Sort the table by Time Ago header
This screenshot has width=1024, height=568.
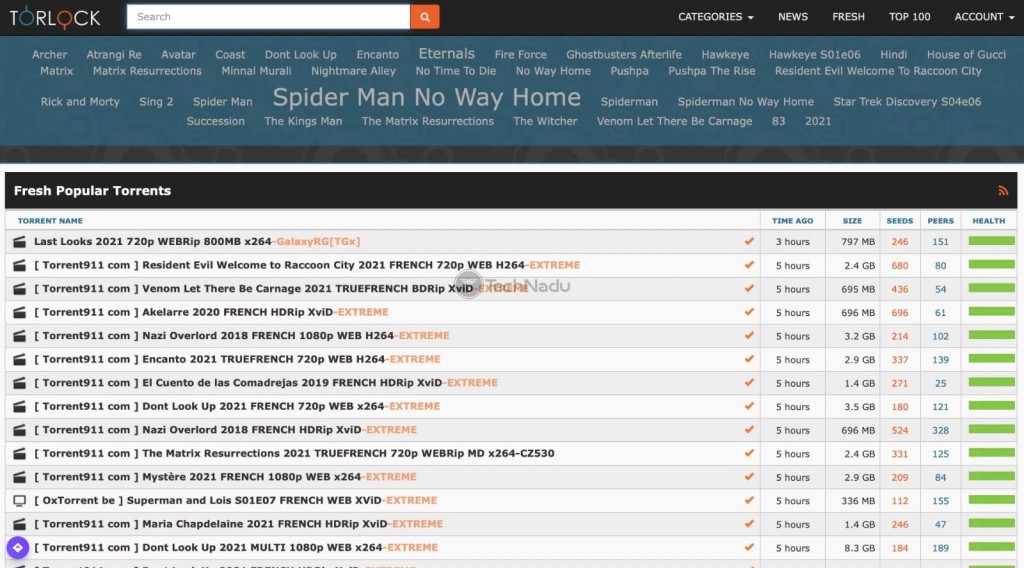click(792, 221)
